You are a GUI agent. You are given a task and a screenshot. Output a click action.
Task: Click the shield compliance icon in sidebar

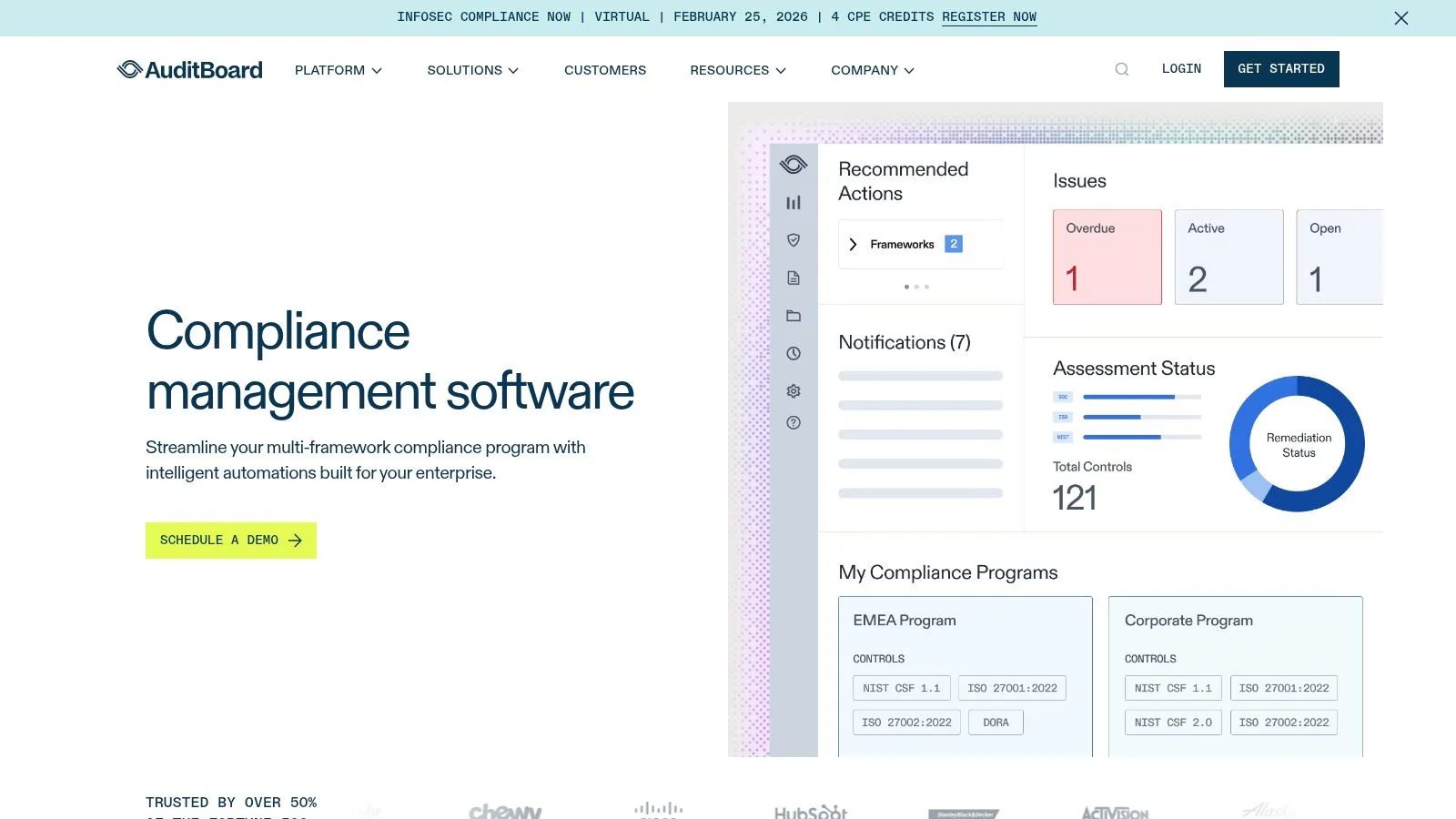coord(793,240)
